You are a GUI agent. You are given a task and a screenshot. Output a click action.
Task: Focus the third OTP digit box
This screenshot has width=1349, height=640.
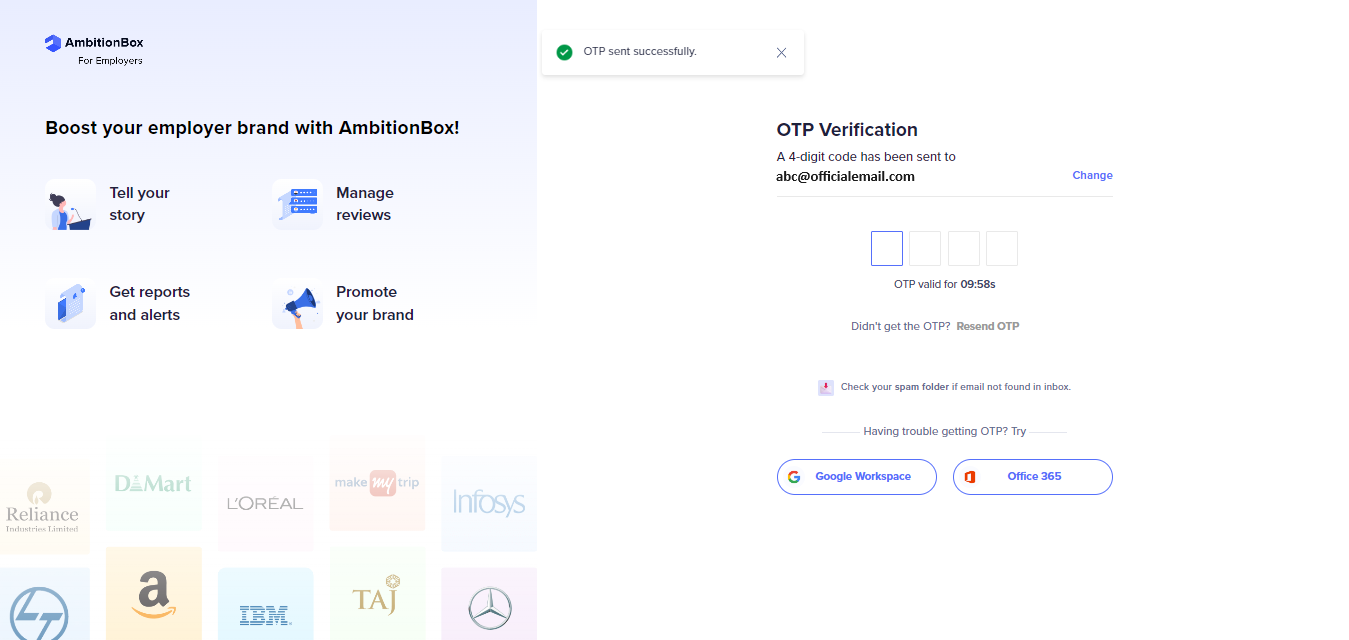click(964, 248)
